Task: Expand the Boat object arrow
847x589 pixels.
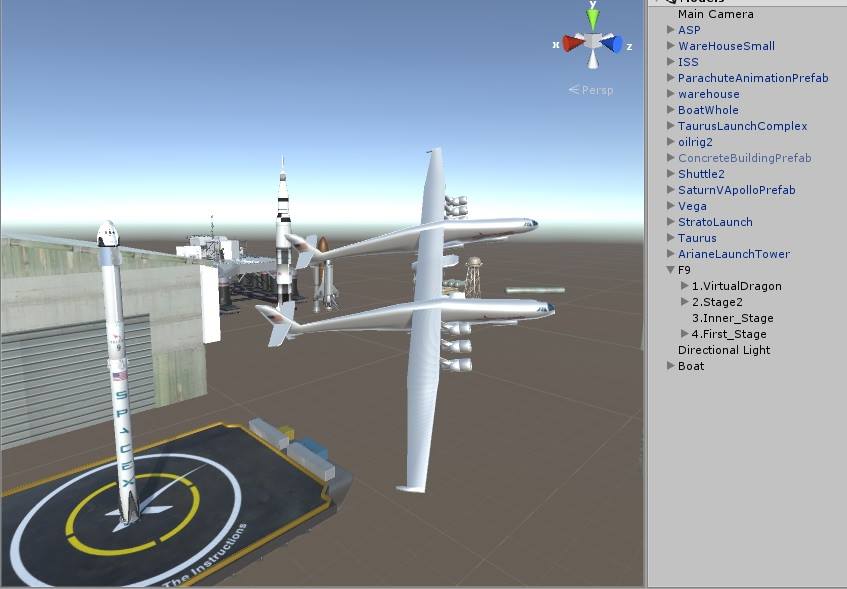Action: tap(670, 365)
